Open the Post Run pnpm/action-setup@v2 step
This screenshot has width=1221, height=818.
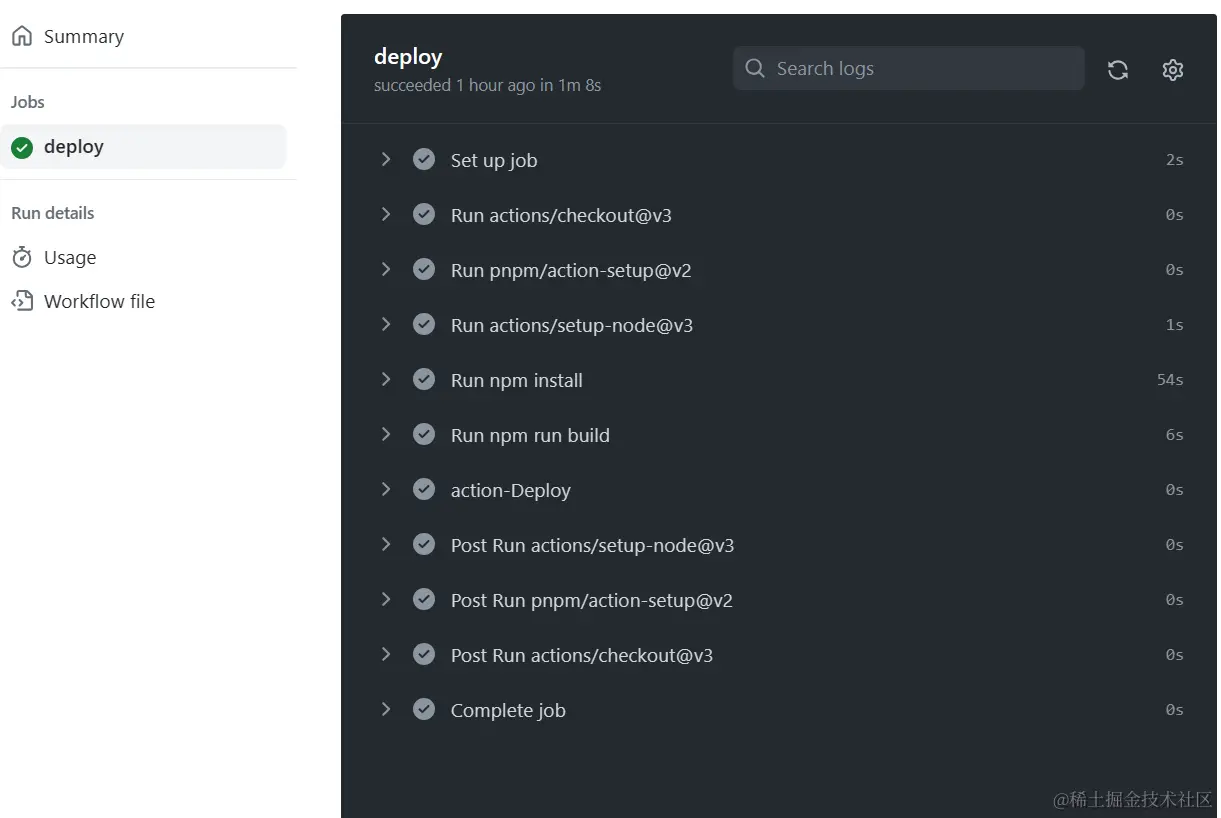(x=591, y=600)
